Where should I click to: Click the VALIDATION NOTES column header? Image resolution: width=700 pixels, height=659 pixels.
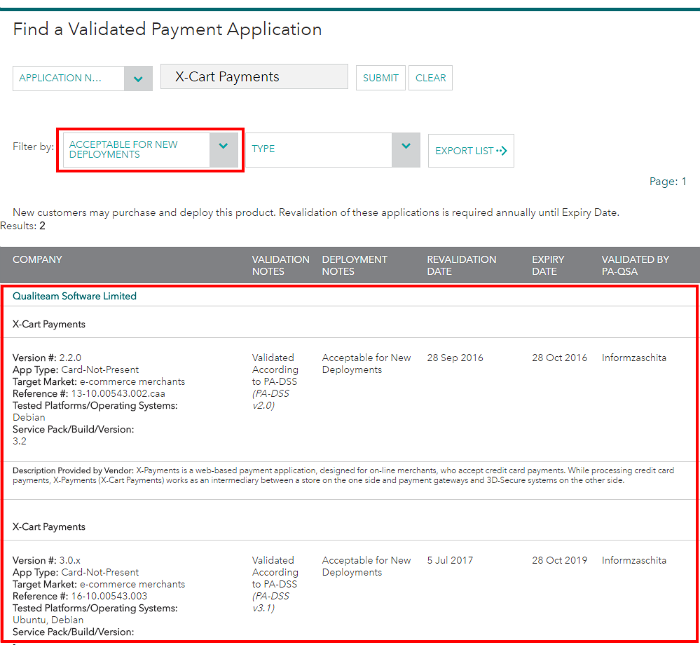[280, 265]
